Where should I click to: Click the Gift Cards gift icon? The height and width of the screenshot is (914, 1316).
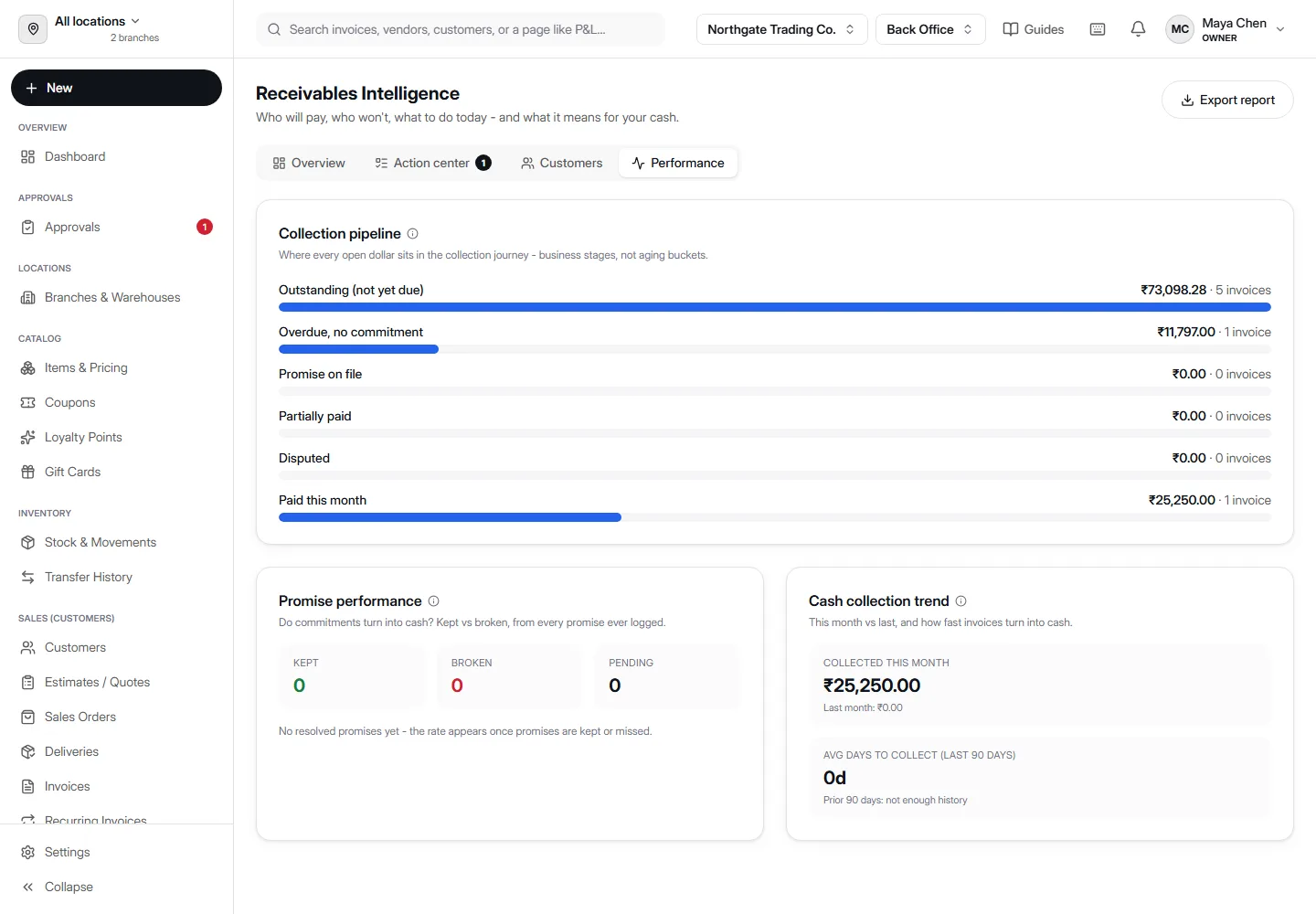click(28, 473)
